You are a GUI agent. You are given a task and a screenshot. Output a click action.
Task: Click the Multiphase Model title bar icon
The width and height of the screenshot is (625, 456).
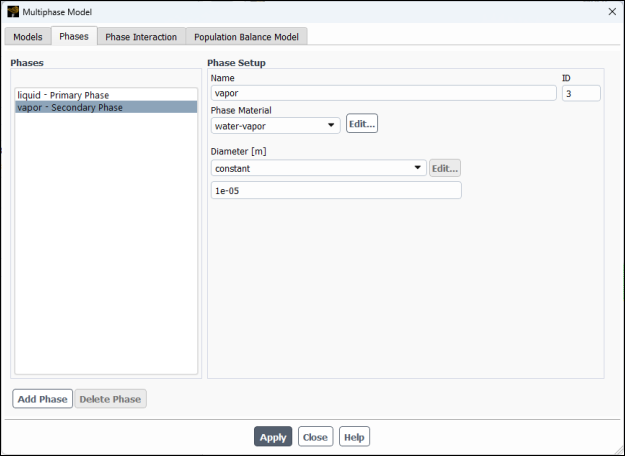tap(13, 12)
